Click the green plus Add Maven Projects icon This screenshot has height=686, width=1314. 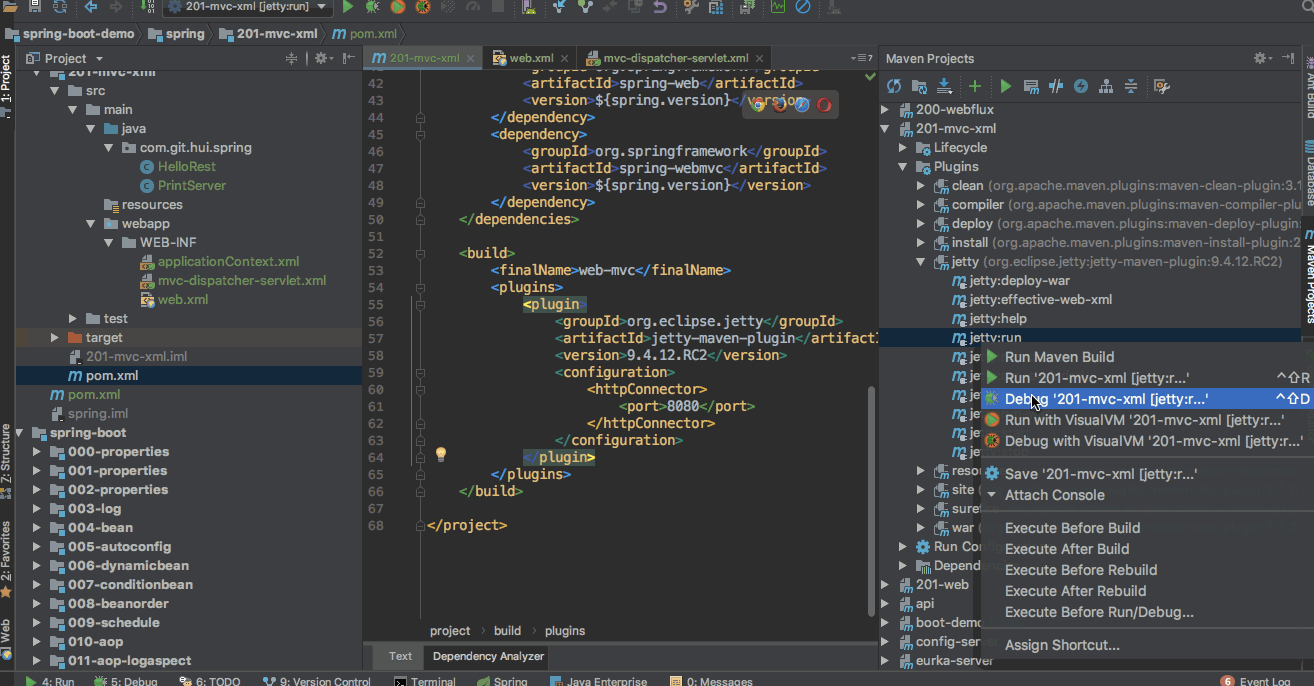pos(974,87)
